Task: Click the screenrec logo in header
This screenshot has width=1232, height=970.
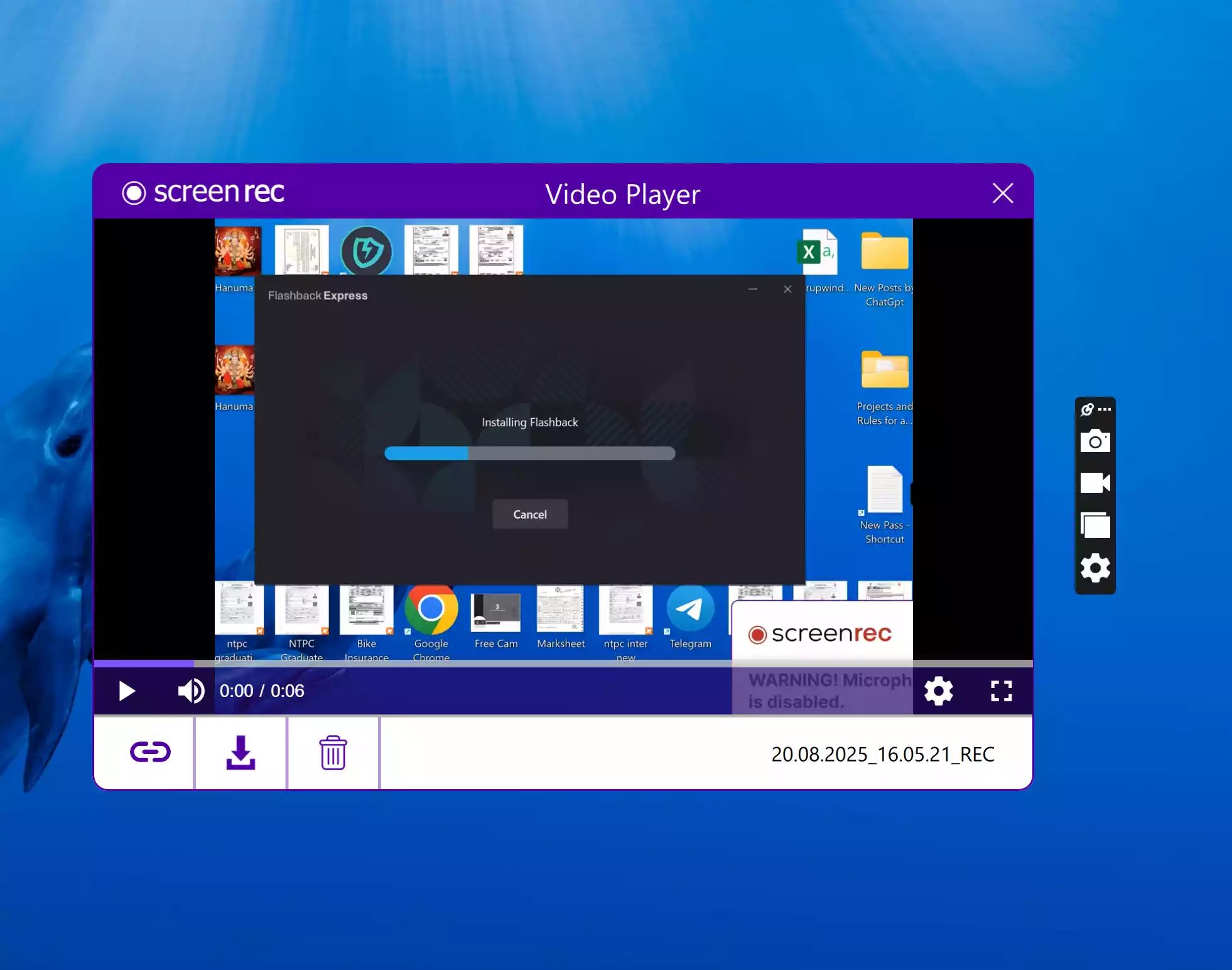Action: coord(203,192)
